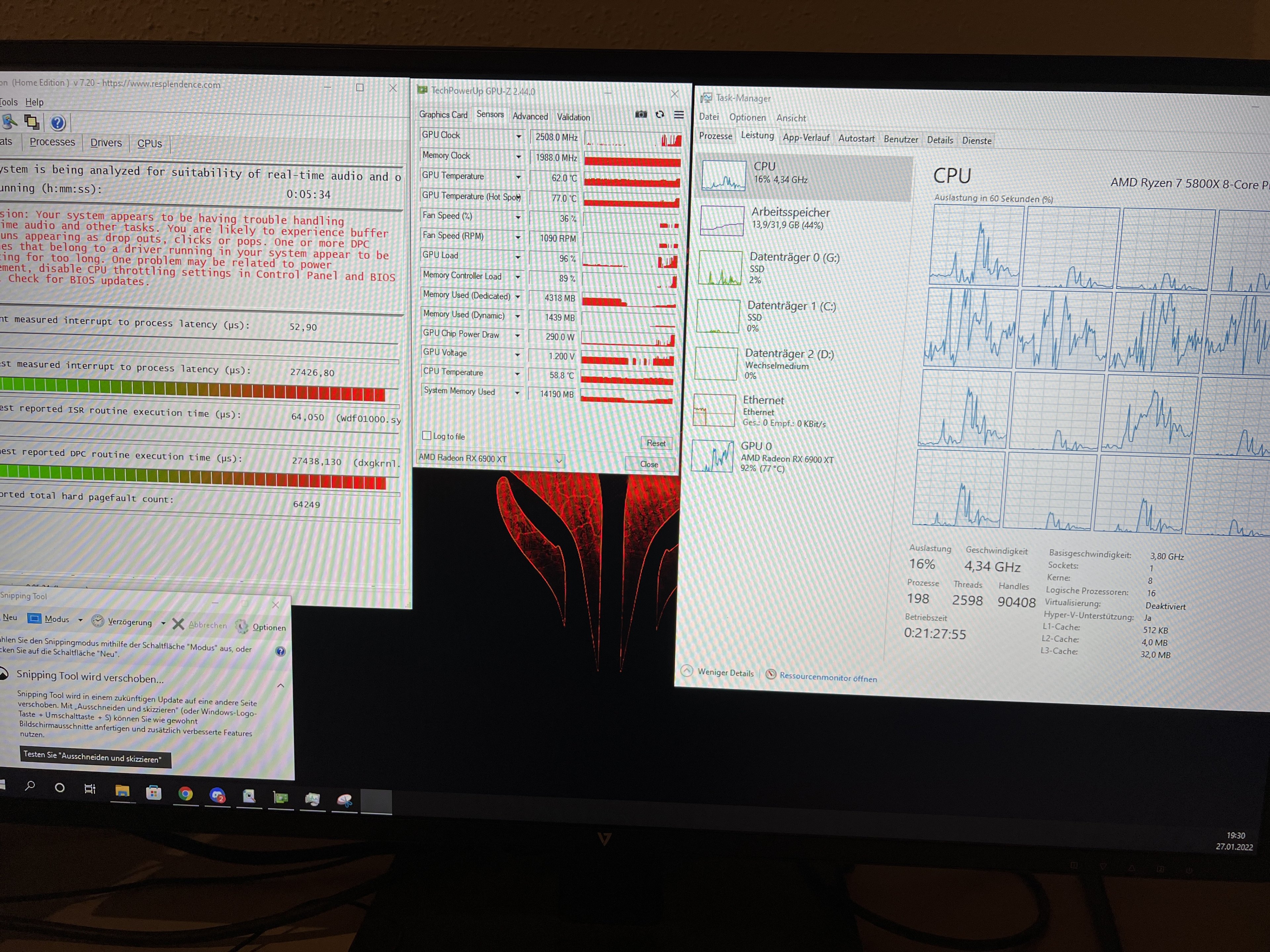This screenshot has height=952, width=1270.
Task: Click the Snipping Tool Abbrechen X icon
Action: [178, 624]
